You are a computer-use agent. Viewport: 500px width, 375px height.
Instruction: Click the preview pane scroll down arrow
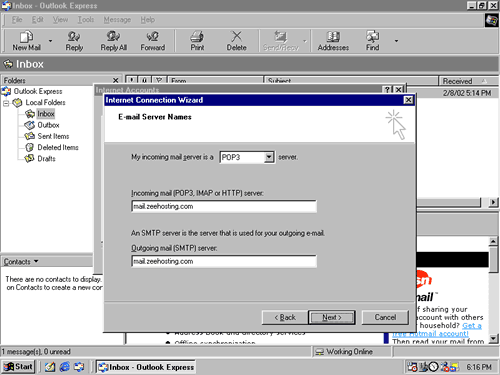[x=493, y=339]
